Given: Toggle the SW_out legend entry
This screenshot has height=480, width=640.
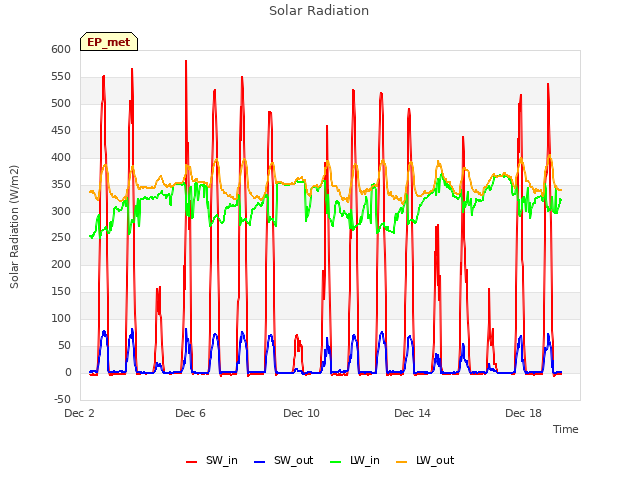Looking at the screenshot, I should pyautogui.click(x=283, y=460).
